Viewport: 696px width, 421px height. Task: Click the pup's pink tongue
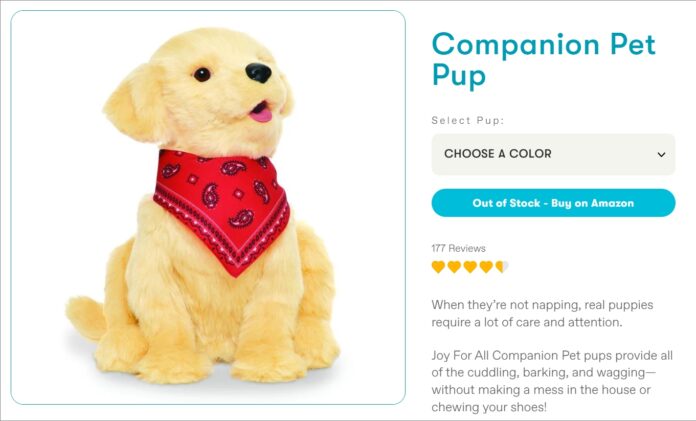(261, 113)
